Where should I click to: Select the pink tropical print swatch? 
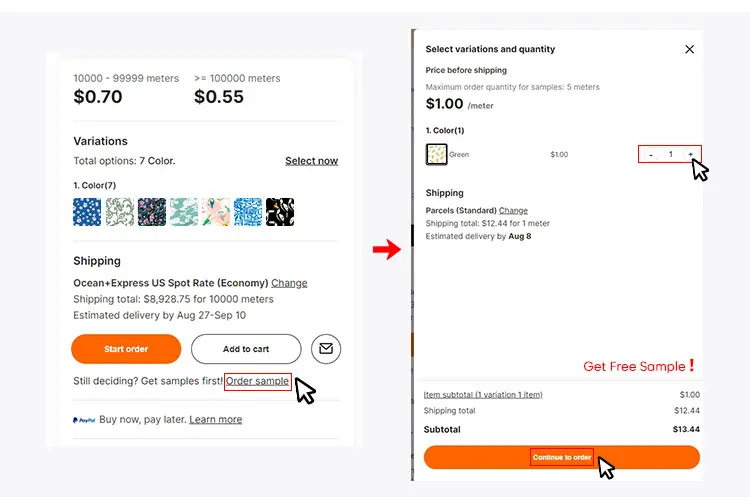click(x=216, y=211)
